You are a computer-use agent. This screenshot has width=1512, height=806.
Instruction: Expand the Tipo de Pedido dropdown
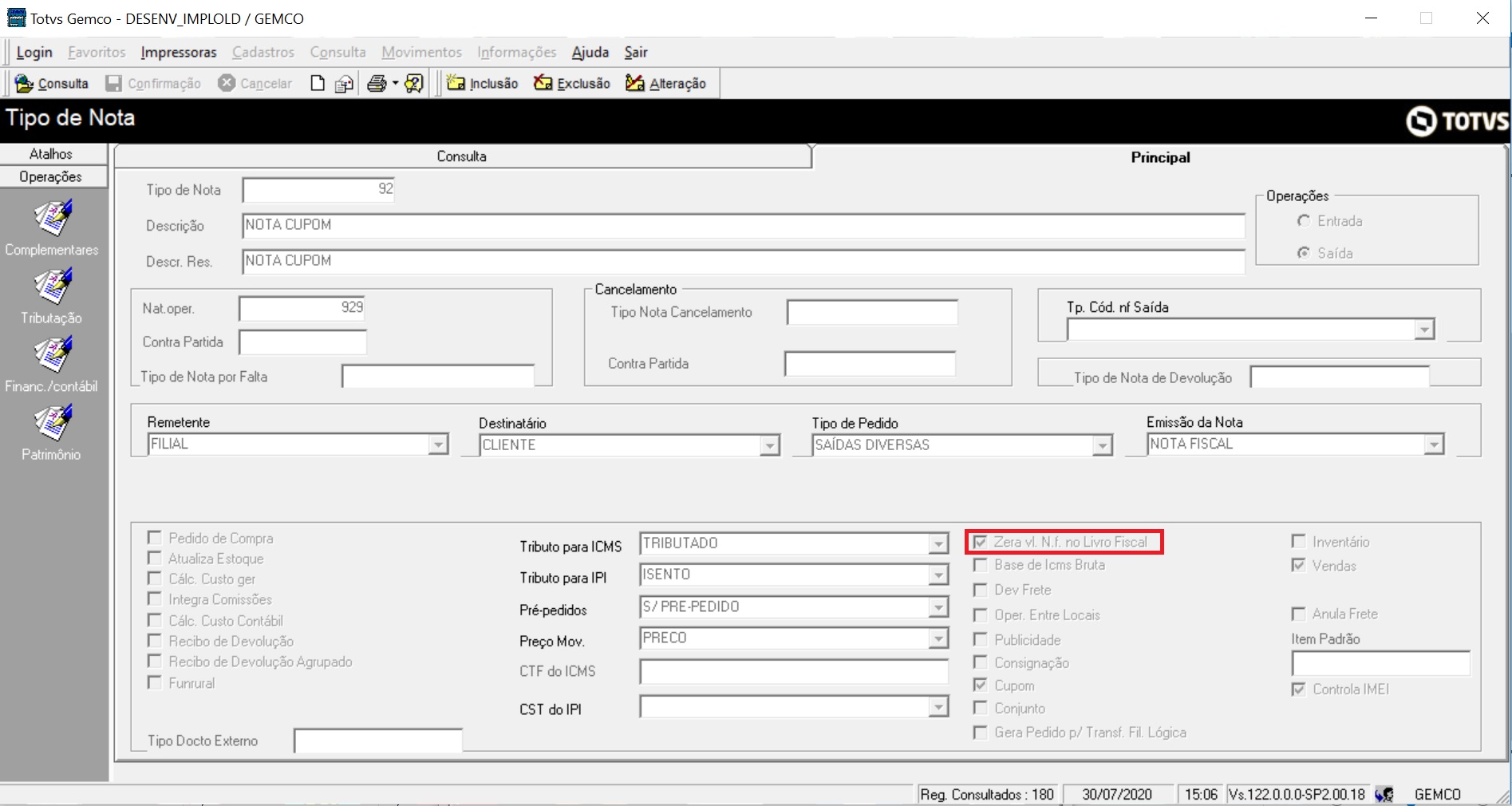[1102, 445]
